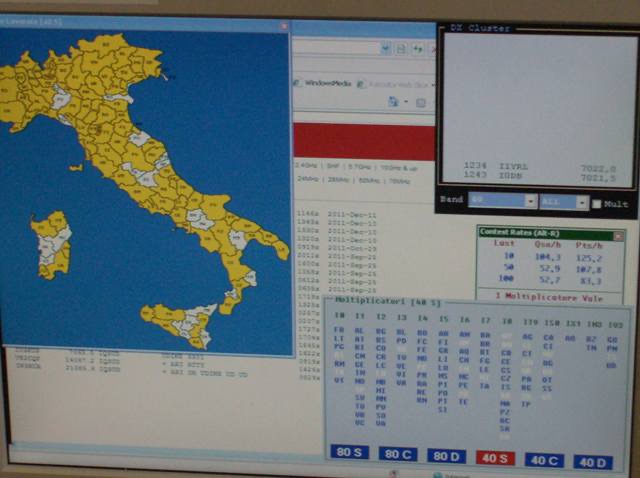
Task: Click the BO multiplier under I4
Action: click(422, 333)
